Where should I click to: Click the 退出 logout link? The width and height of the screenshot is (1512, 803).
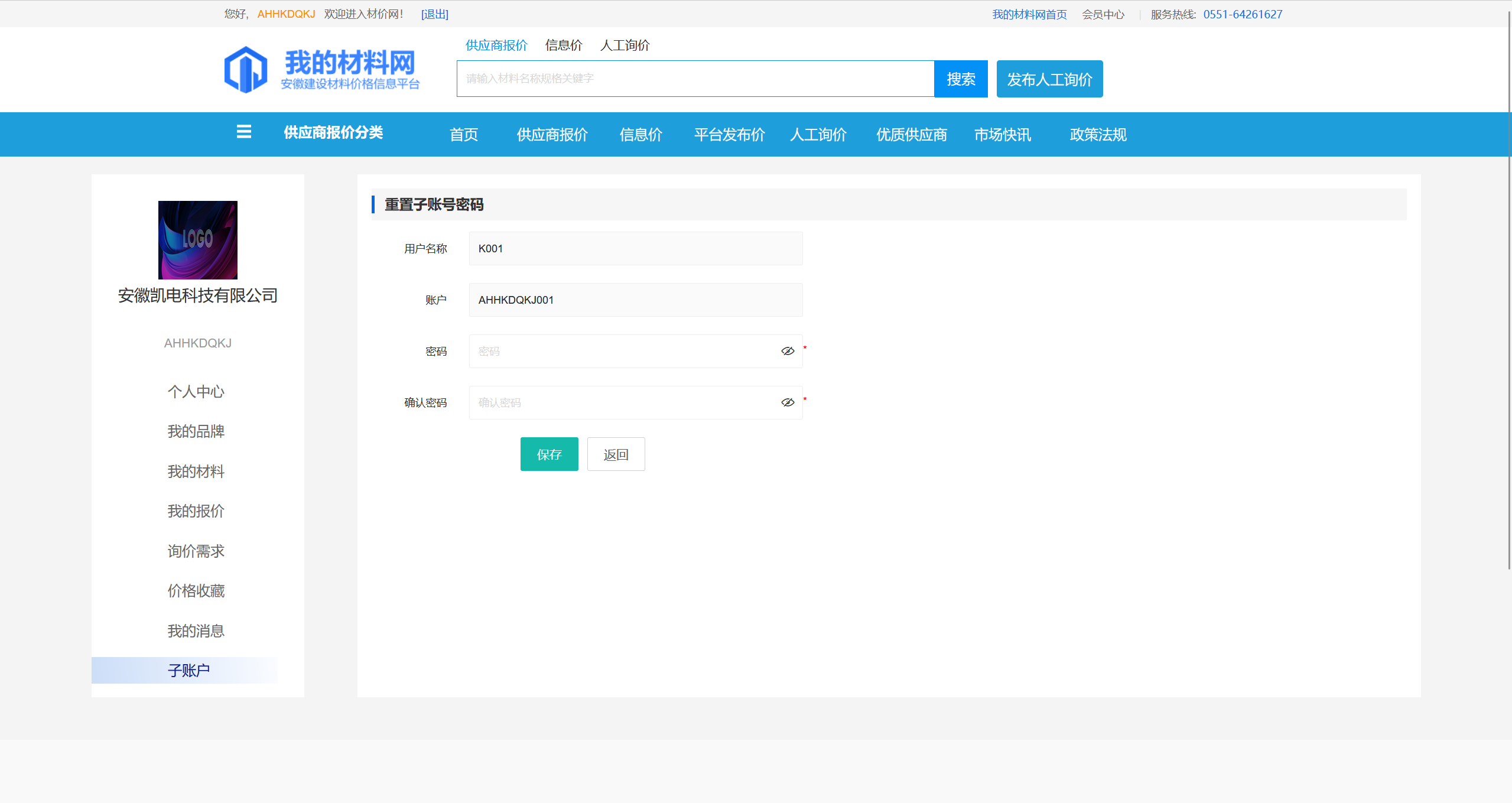(434, 14)
